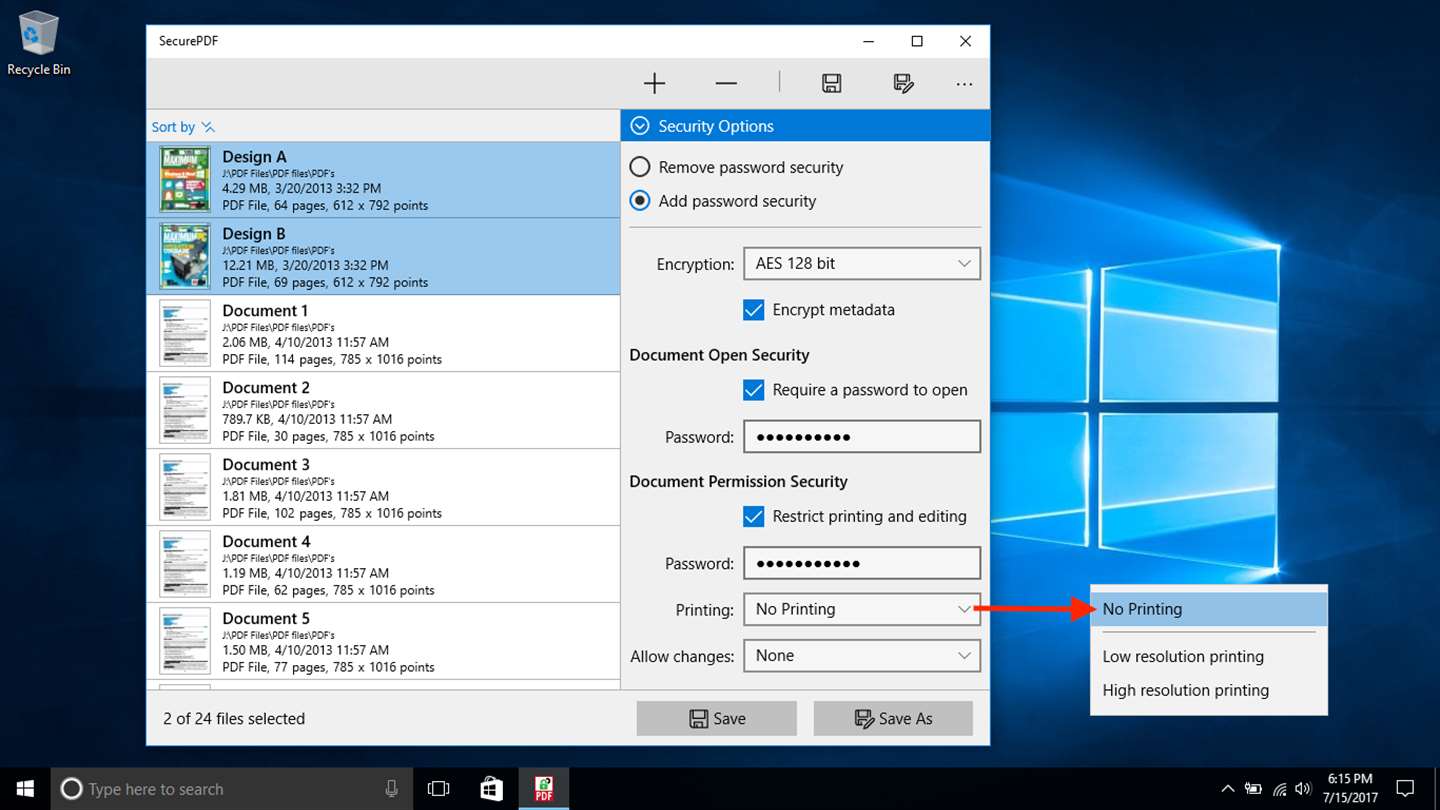Select Remove password security option
The image size is (1440, 810).
point(640,167)
